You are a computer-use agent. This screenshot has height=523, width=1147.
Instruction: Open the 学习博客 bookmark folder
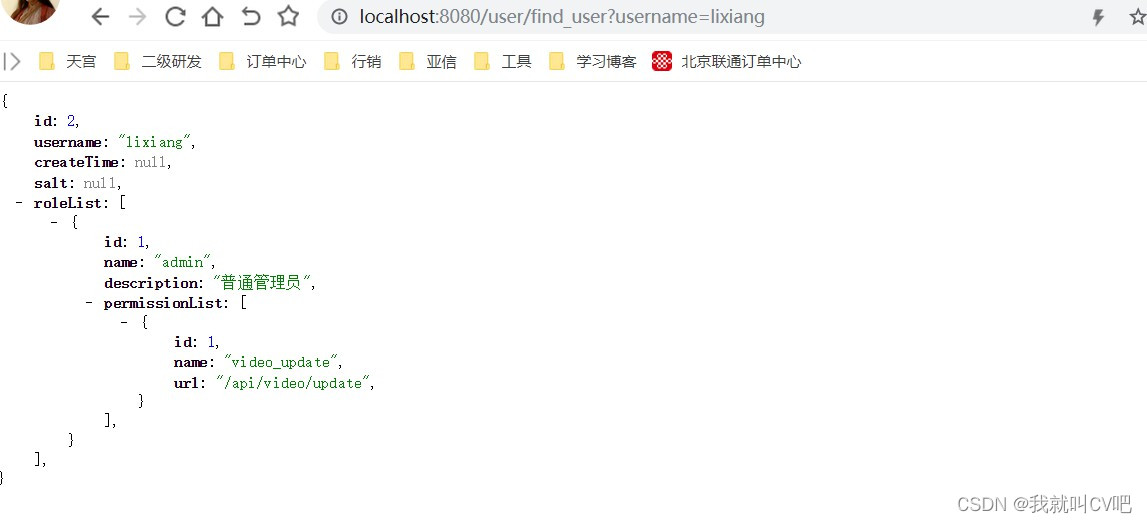click(x=593, y=61)
